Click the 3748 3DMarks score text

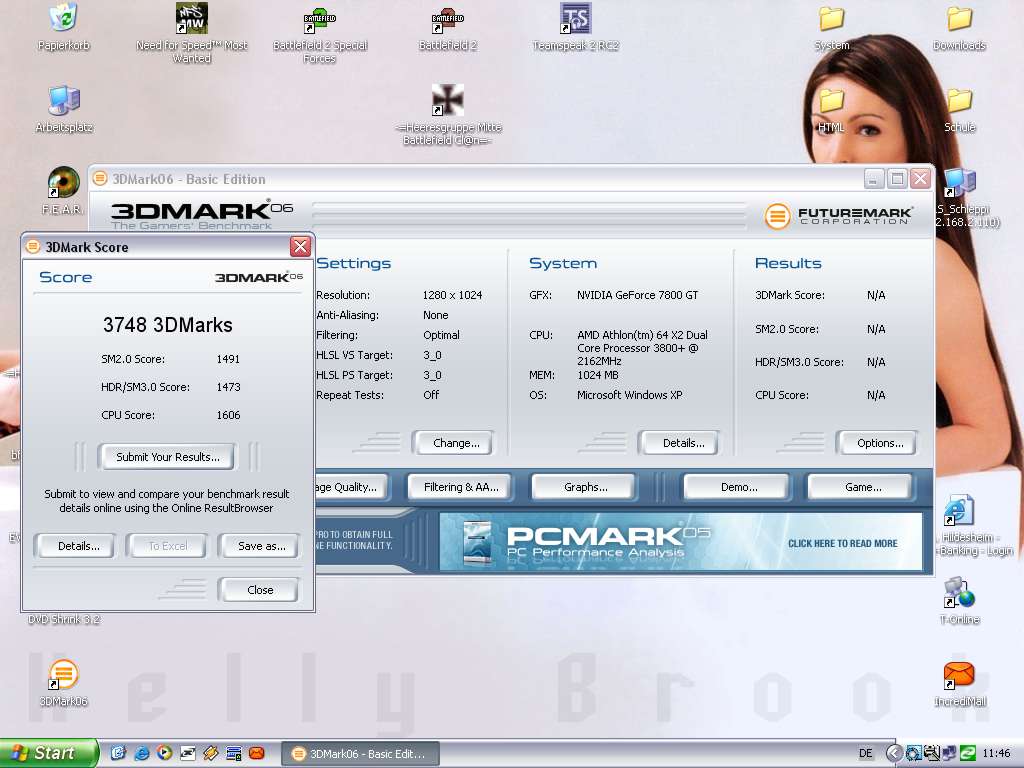(x=168, y=325)
